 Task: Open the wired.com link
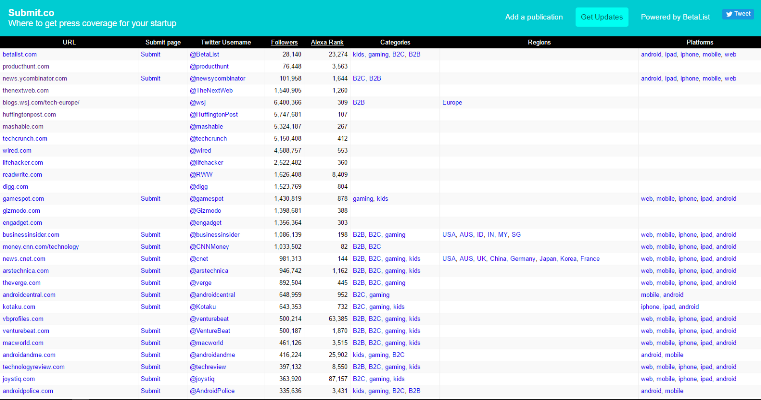[x=17, y=150]
